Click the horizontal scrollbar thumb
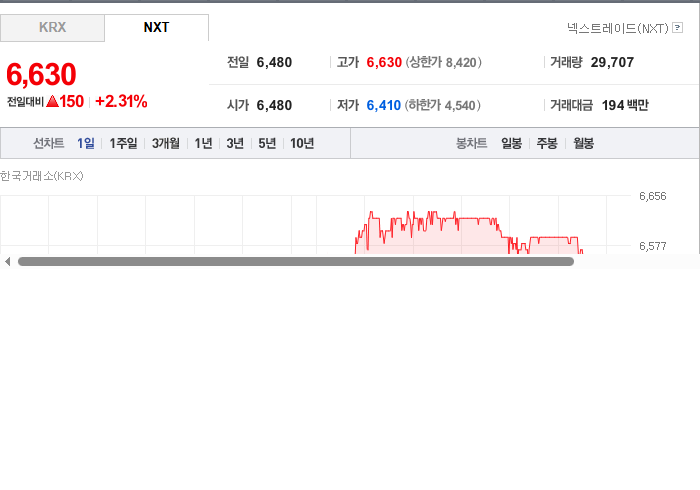The height and width of the screenshot is (490, 700). click(296, 262)
